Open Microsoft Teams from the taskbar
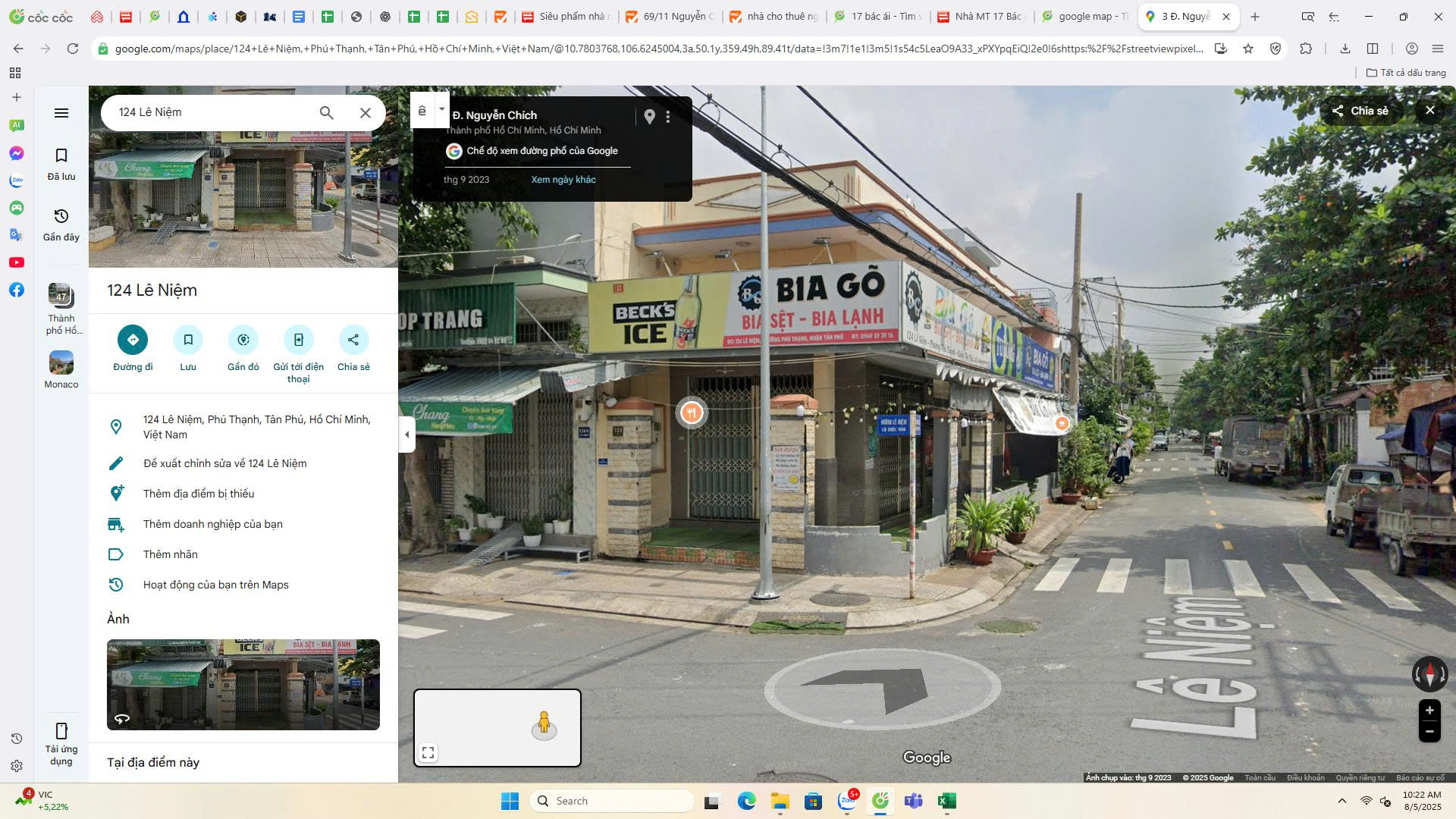 [913, 801]
